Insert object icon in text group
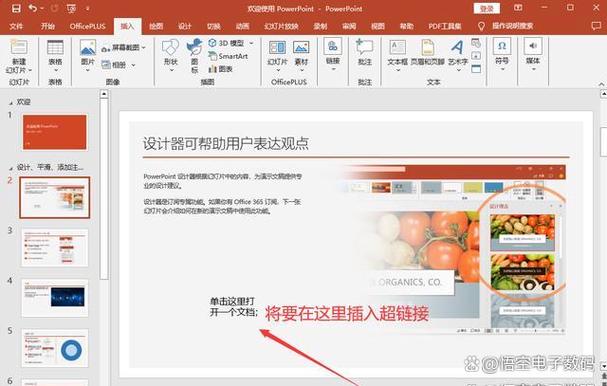607x386 pixels. tap(476, 69)
